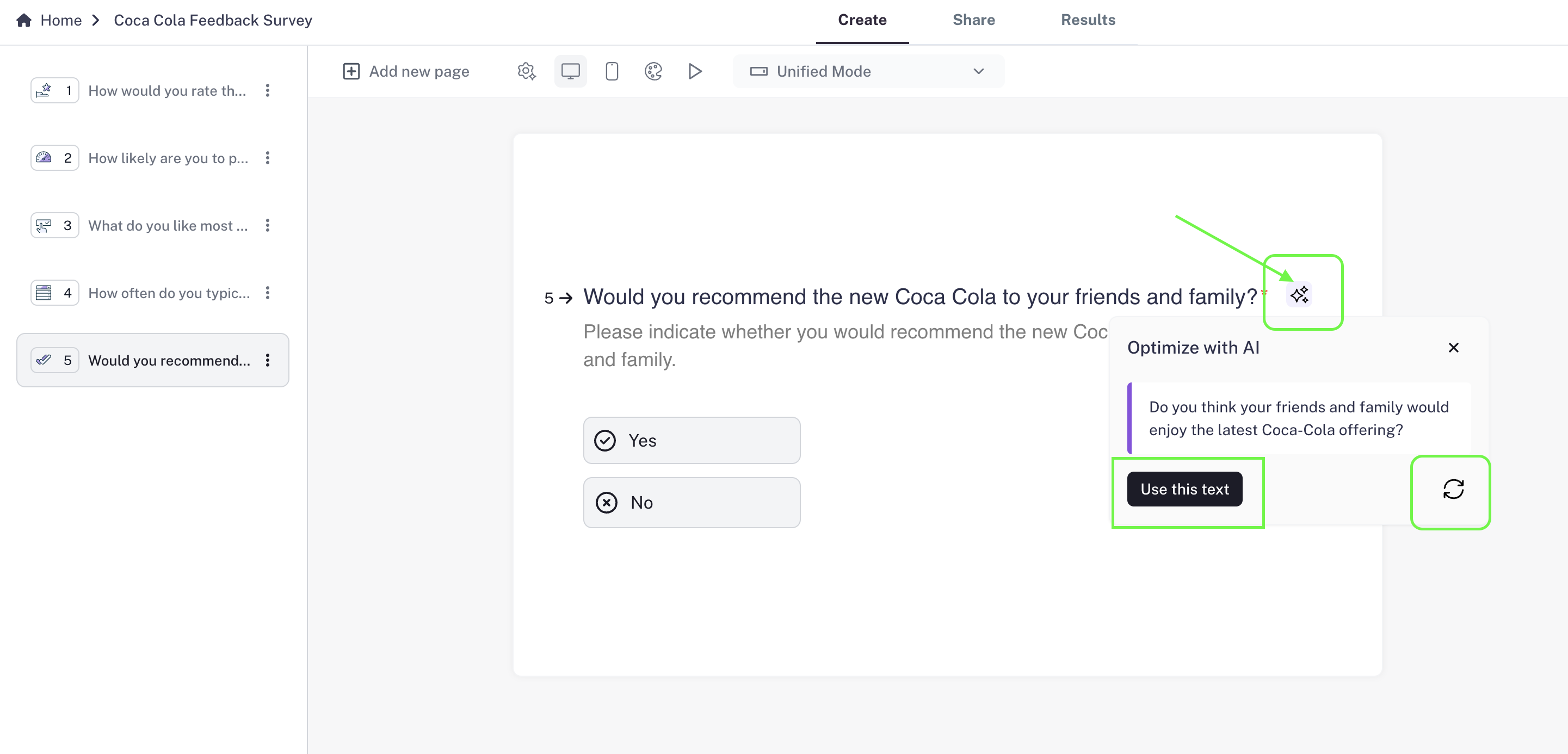Click the Home icon in breadcrumb

(24, 20)
